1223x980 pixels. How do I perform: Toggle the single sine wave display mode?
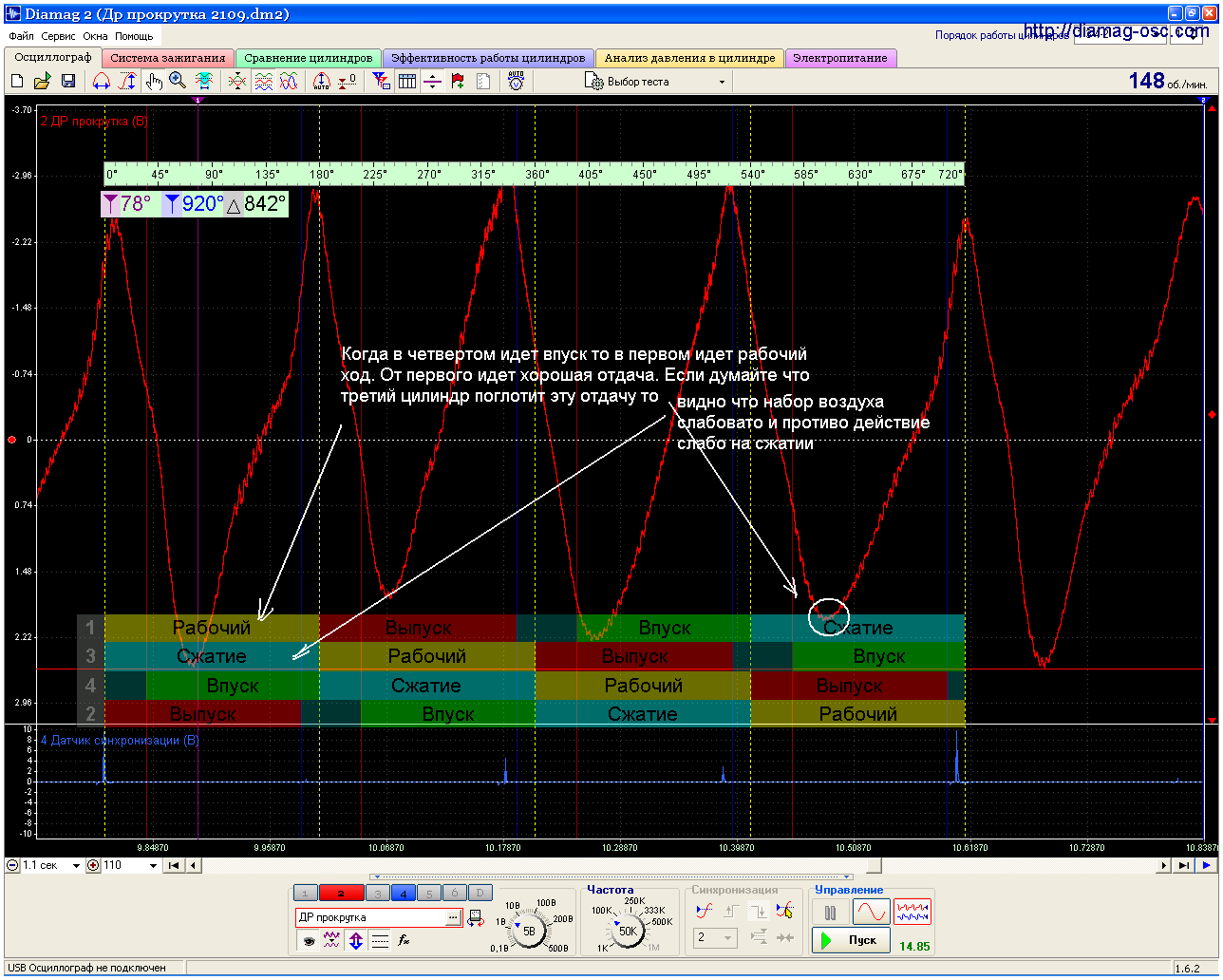tap(871, 913)
